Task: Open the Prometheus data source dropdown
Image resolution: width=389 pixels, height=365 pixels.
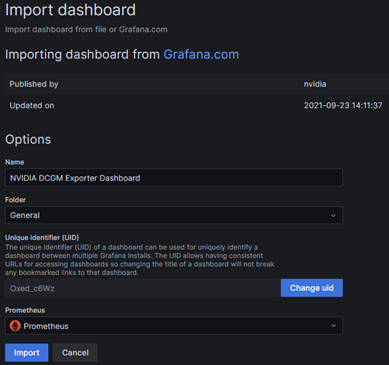Action: click(174, 326)
